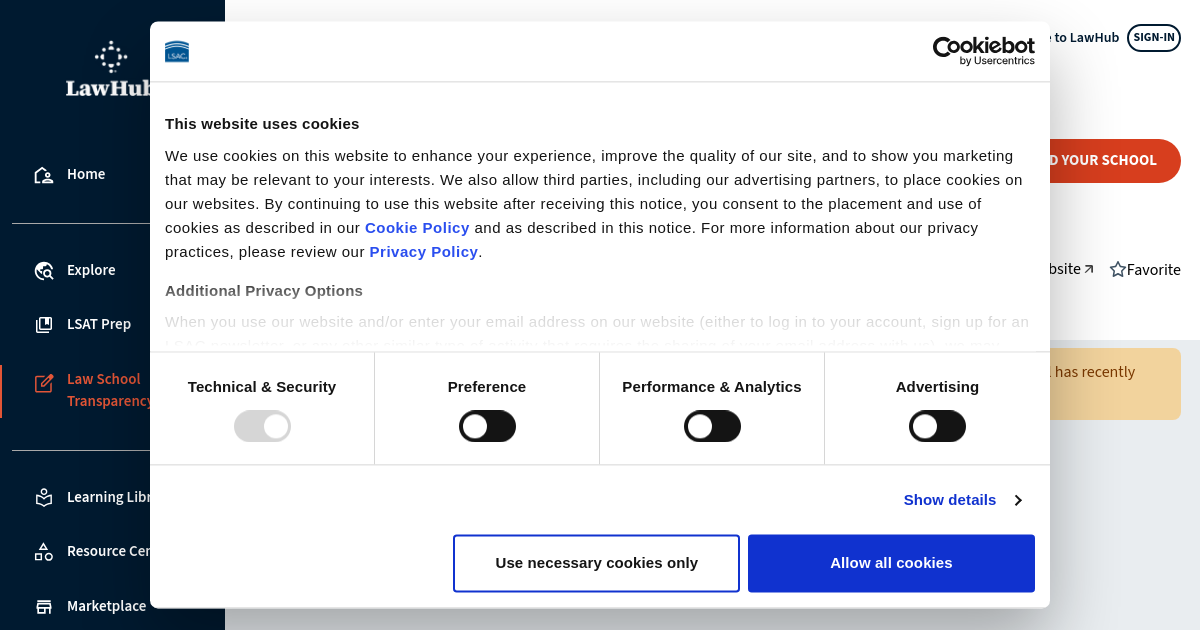Toggle the Technical & Security switch

[262, 426]
